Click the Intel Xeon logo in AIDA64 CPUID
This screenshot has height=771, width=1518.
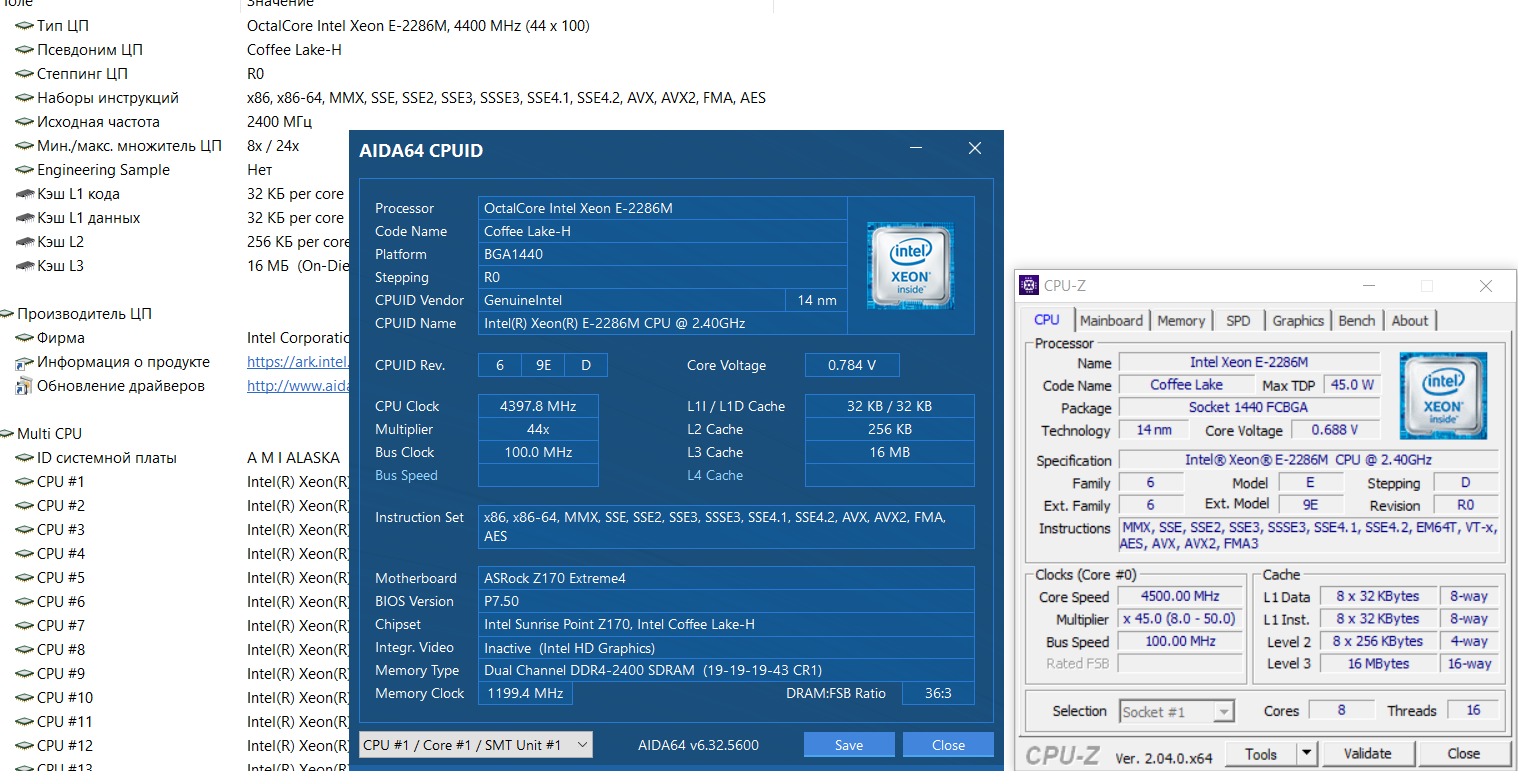(910, 265)
